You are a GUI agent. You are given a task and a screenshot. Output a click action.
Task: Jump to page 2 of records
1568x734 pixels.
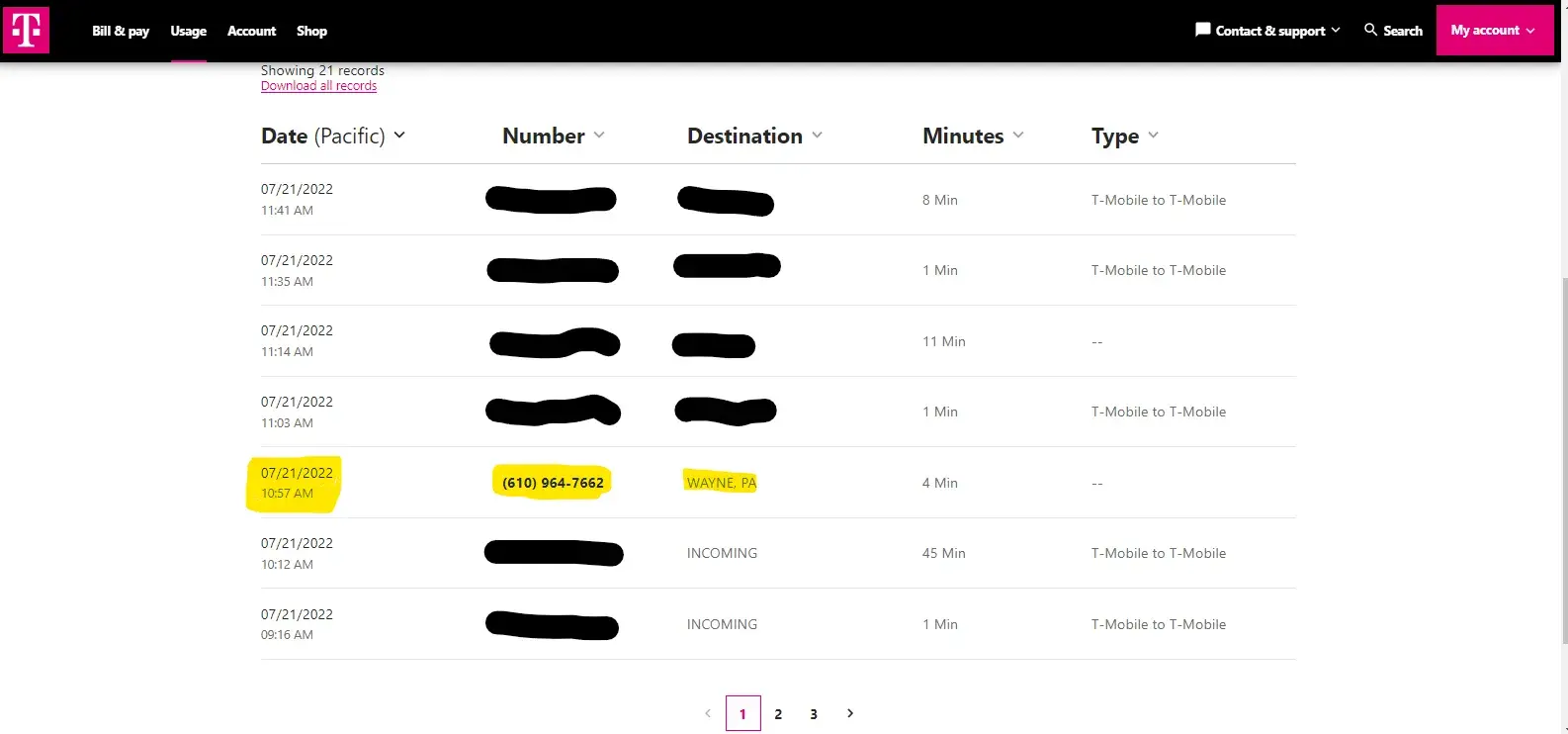pos(778,714)
